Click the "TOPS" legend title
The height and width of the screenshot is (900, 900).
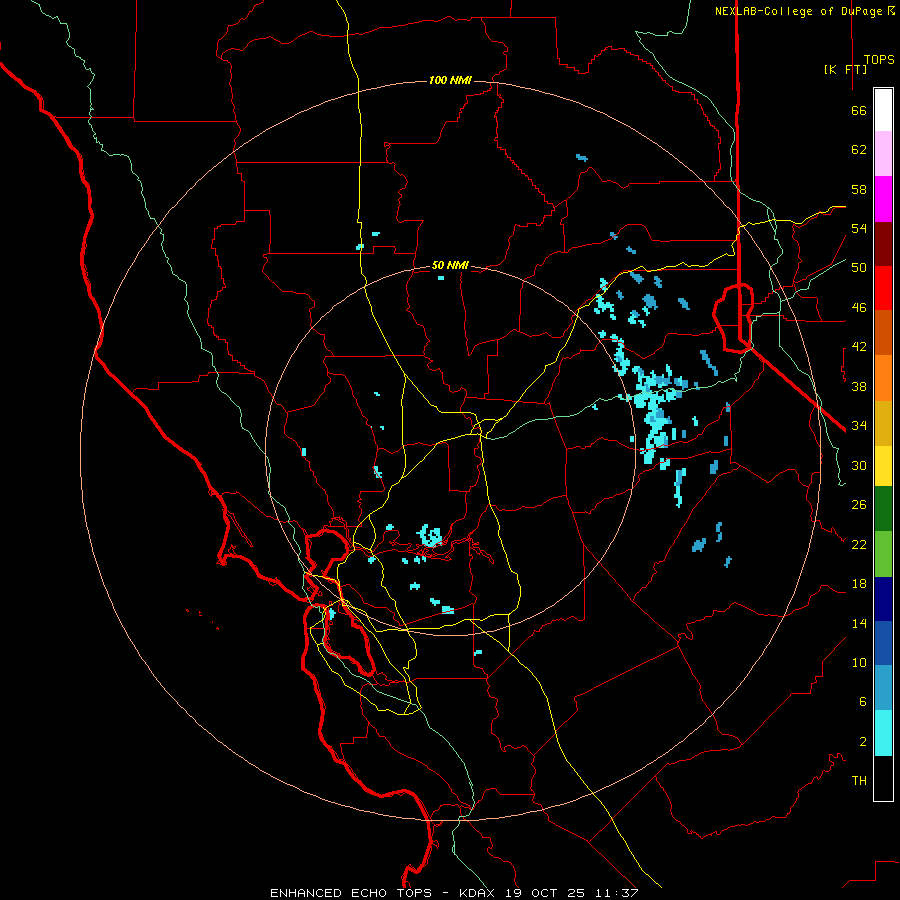879,60
